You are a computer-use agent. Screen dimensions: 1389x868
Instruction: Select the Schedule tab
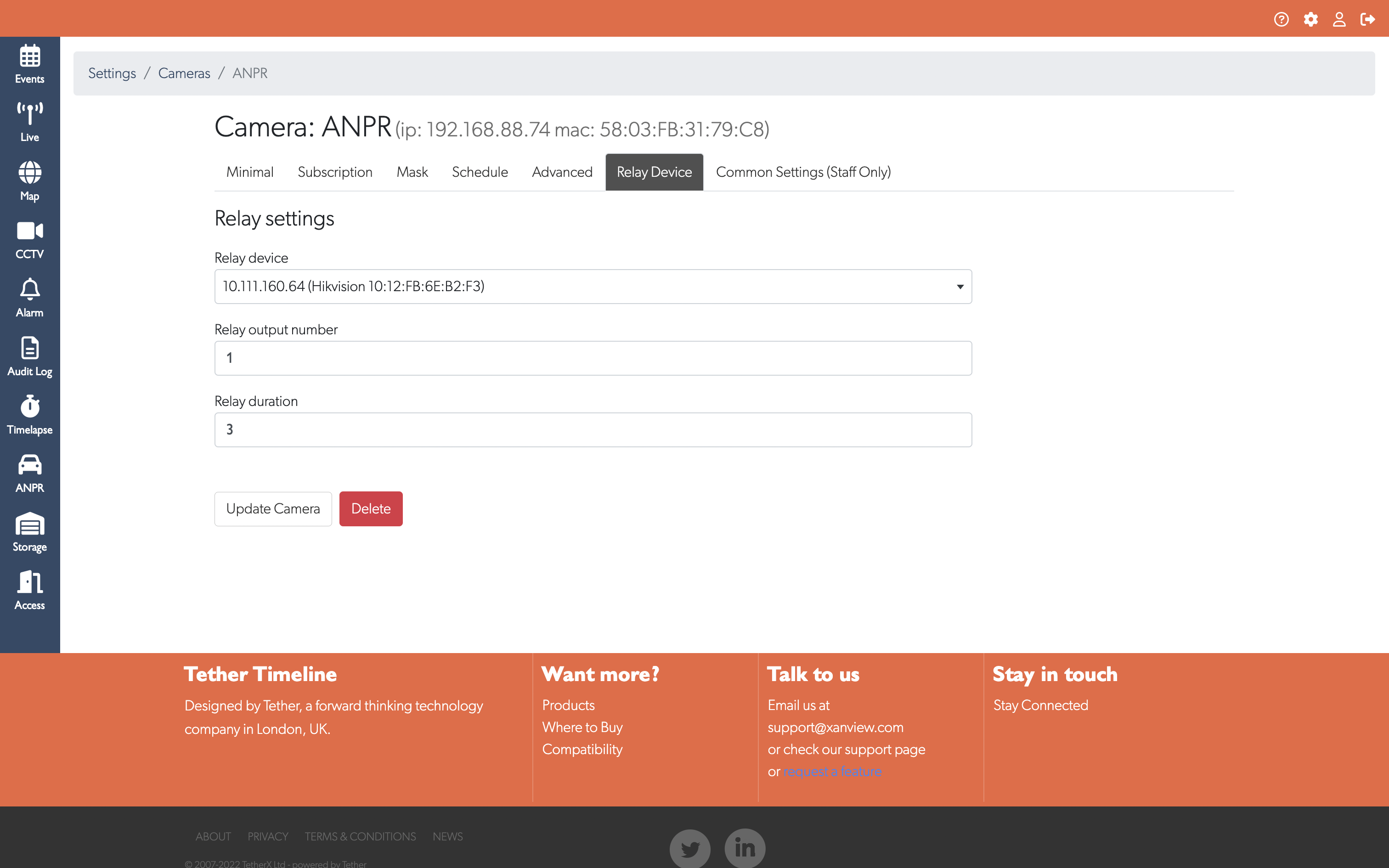(x=479, y=172)
